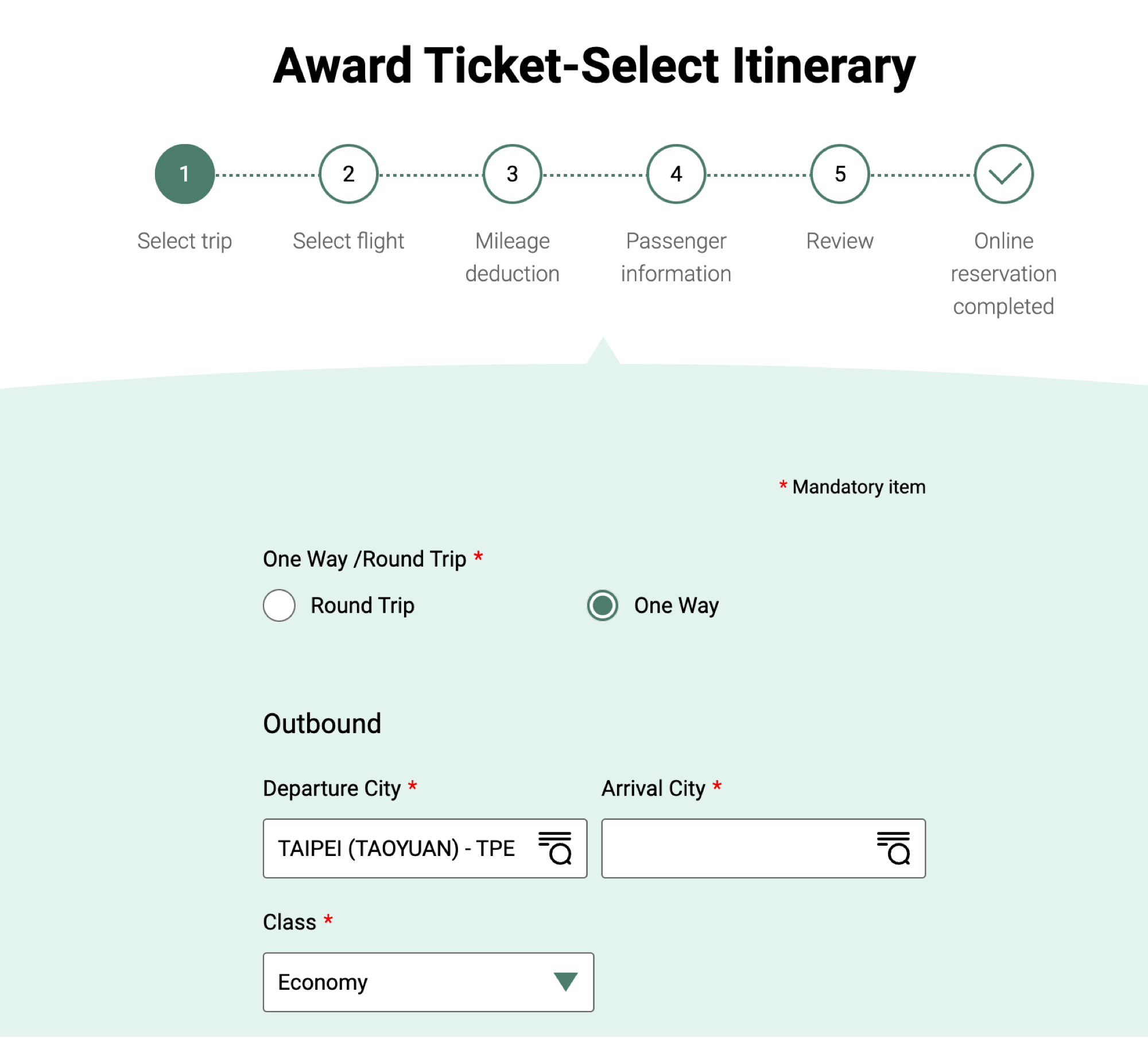Screen dimensions: 1148x1038
Task: Click step 2 Select flight circle
Action: click(348, 174)
